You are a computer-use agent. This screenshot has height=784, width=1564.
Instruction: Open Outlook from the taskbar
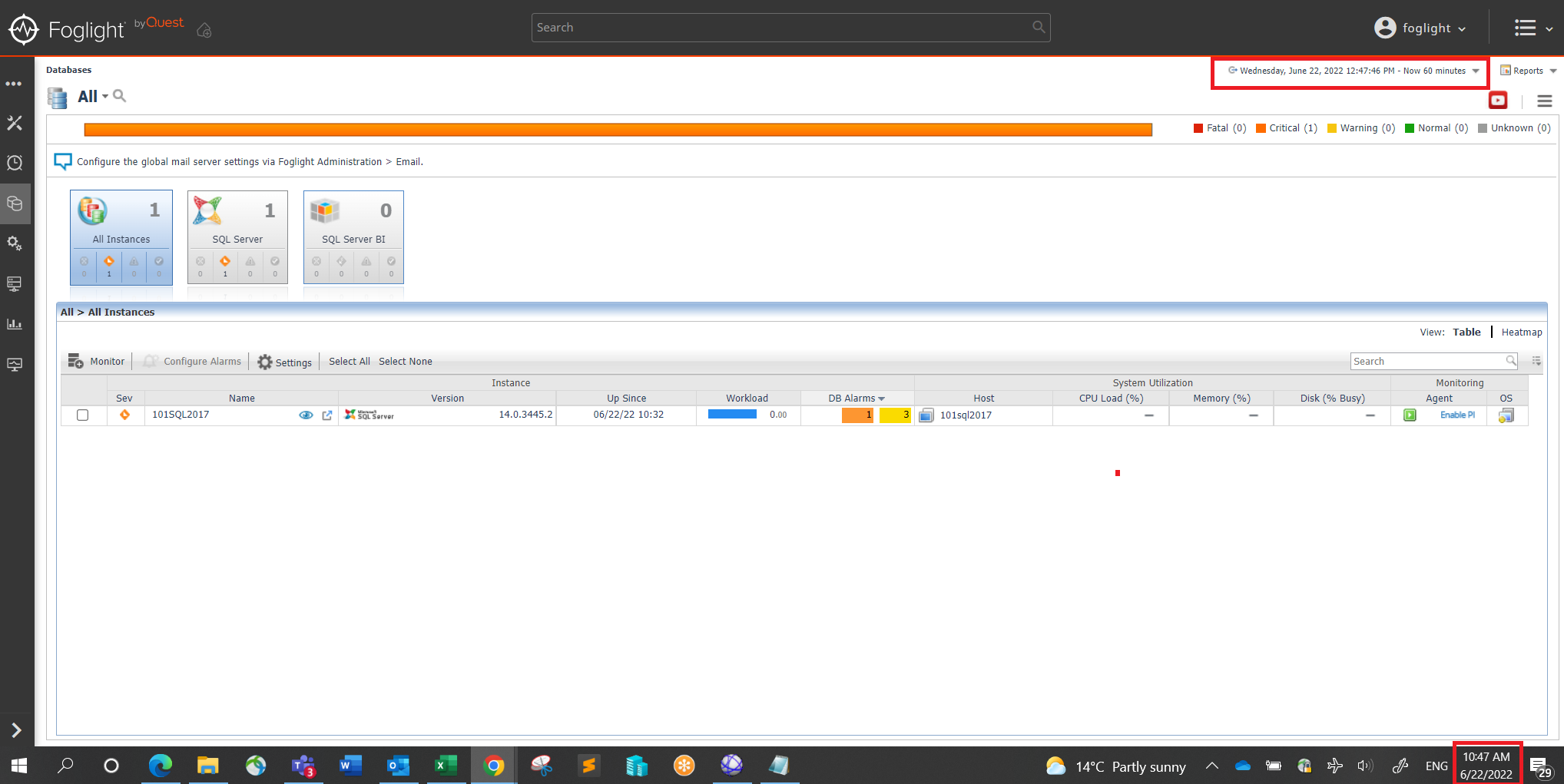coord(397,766)
